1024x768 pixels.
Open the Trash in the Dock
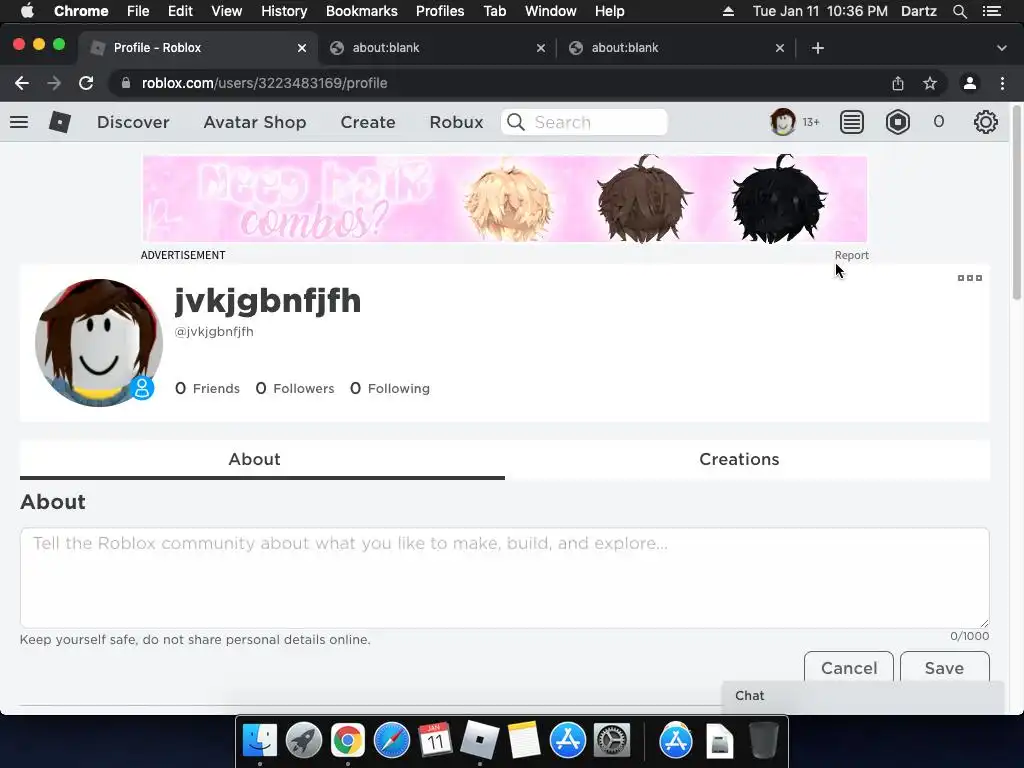(x=763, y=741)
